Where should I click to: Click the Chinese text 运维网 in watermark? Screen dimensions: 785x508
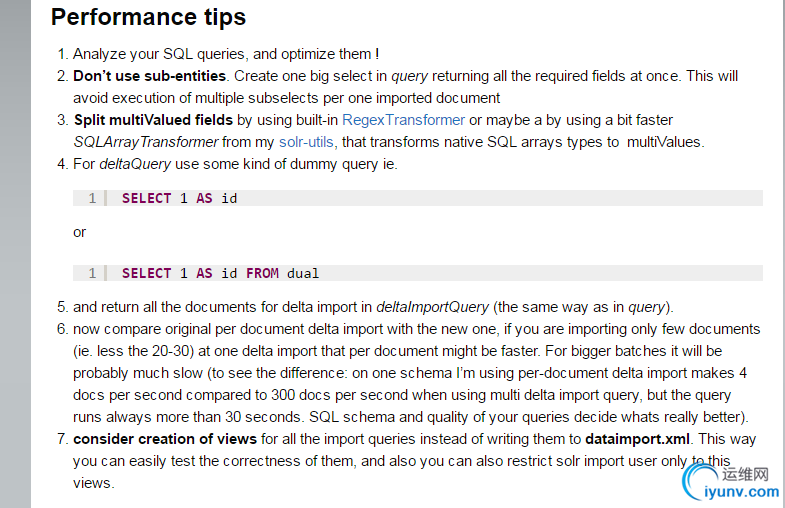coord(745,474)
